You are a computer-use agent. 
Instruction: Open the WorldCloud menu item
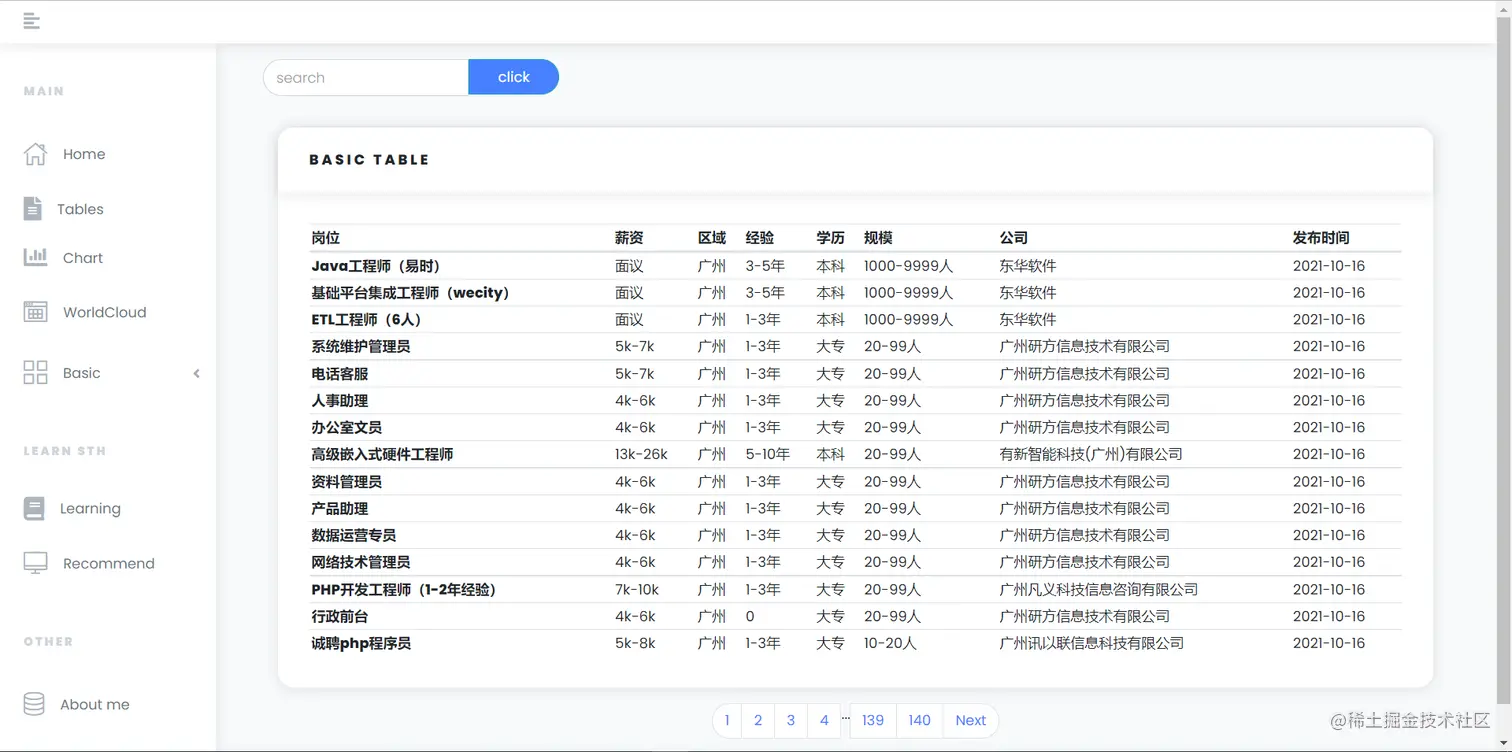click(x=105, y=312)
